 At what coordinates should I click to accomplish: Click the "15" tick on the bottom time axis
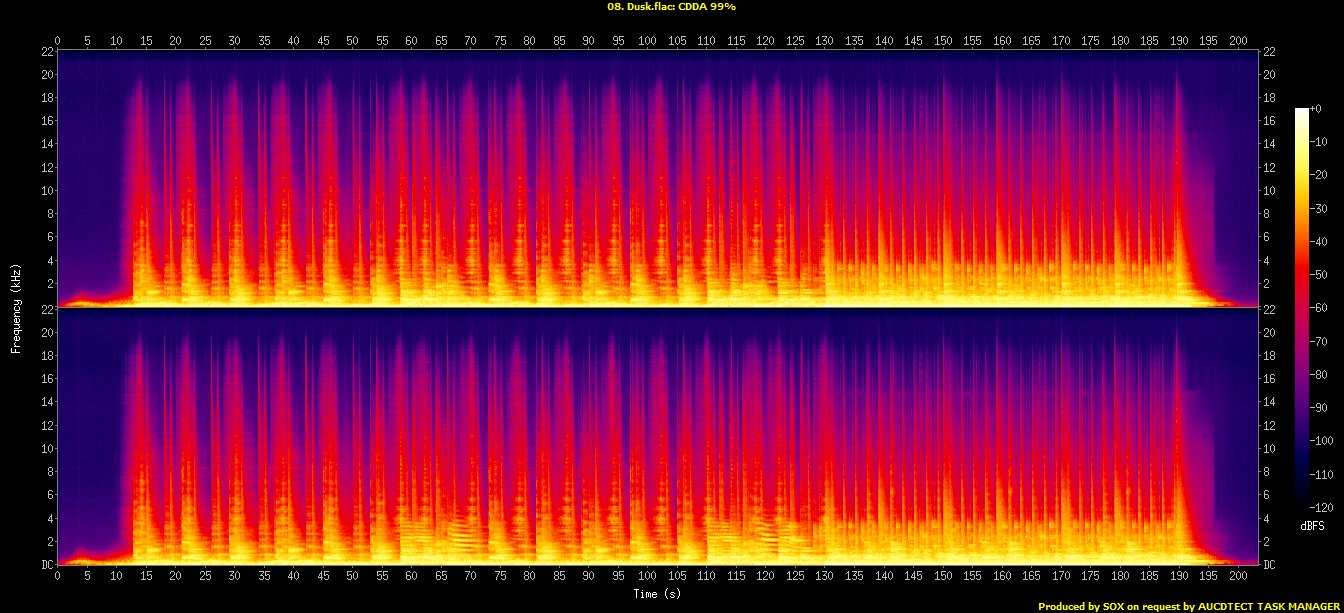pos(146,577)
